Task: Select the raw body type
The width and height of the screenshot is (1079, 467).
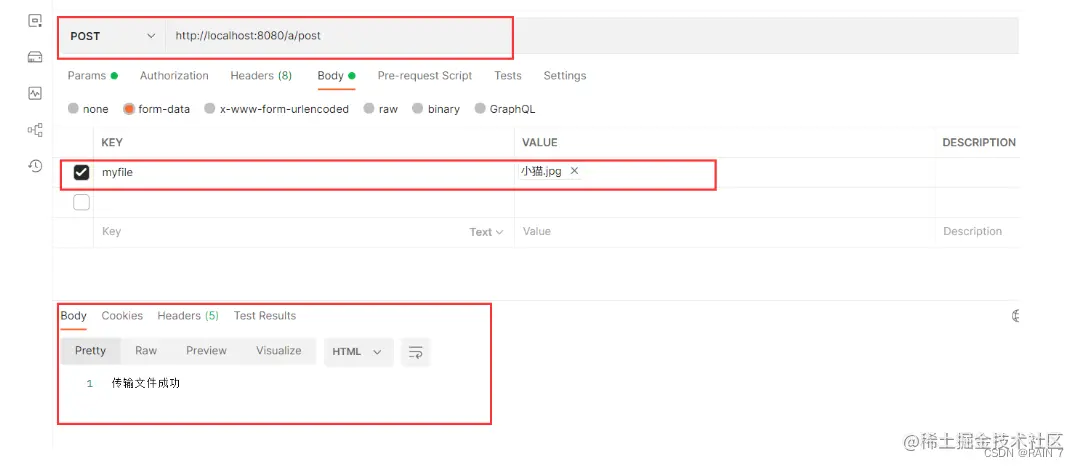Action: coord(381,109)
